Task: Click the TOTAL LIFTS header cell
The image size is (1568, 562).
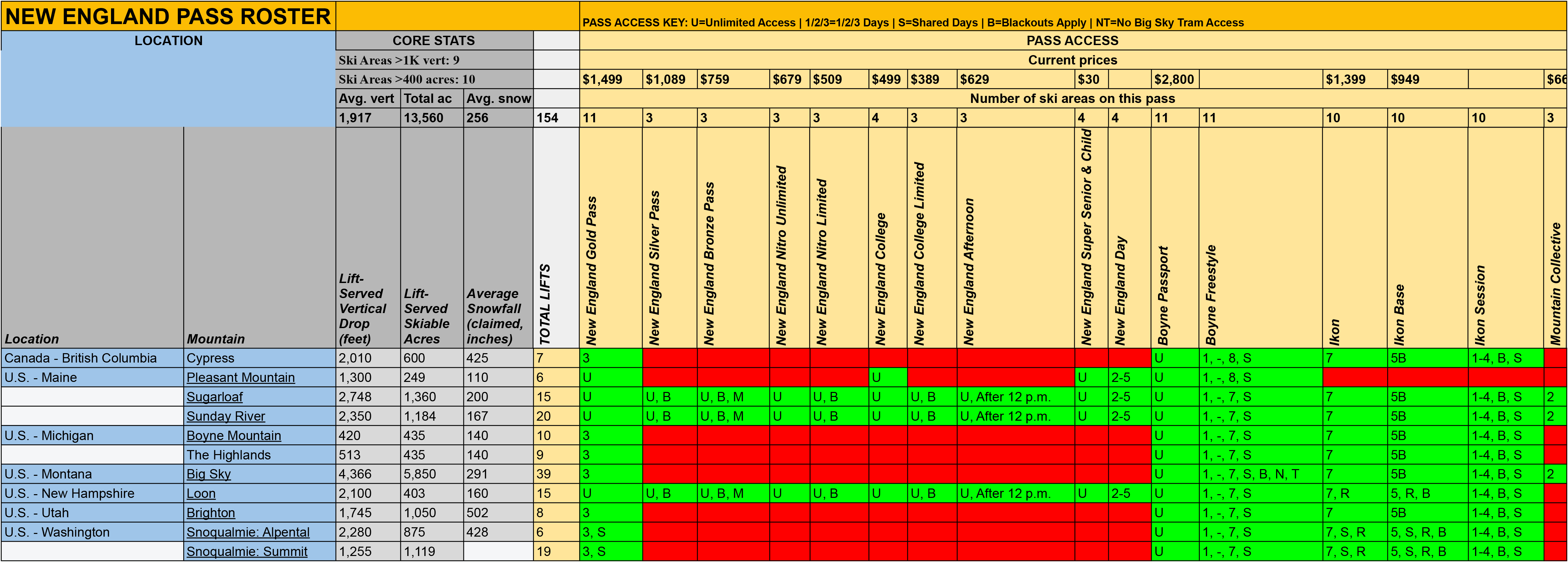Action: point(545,304)
